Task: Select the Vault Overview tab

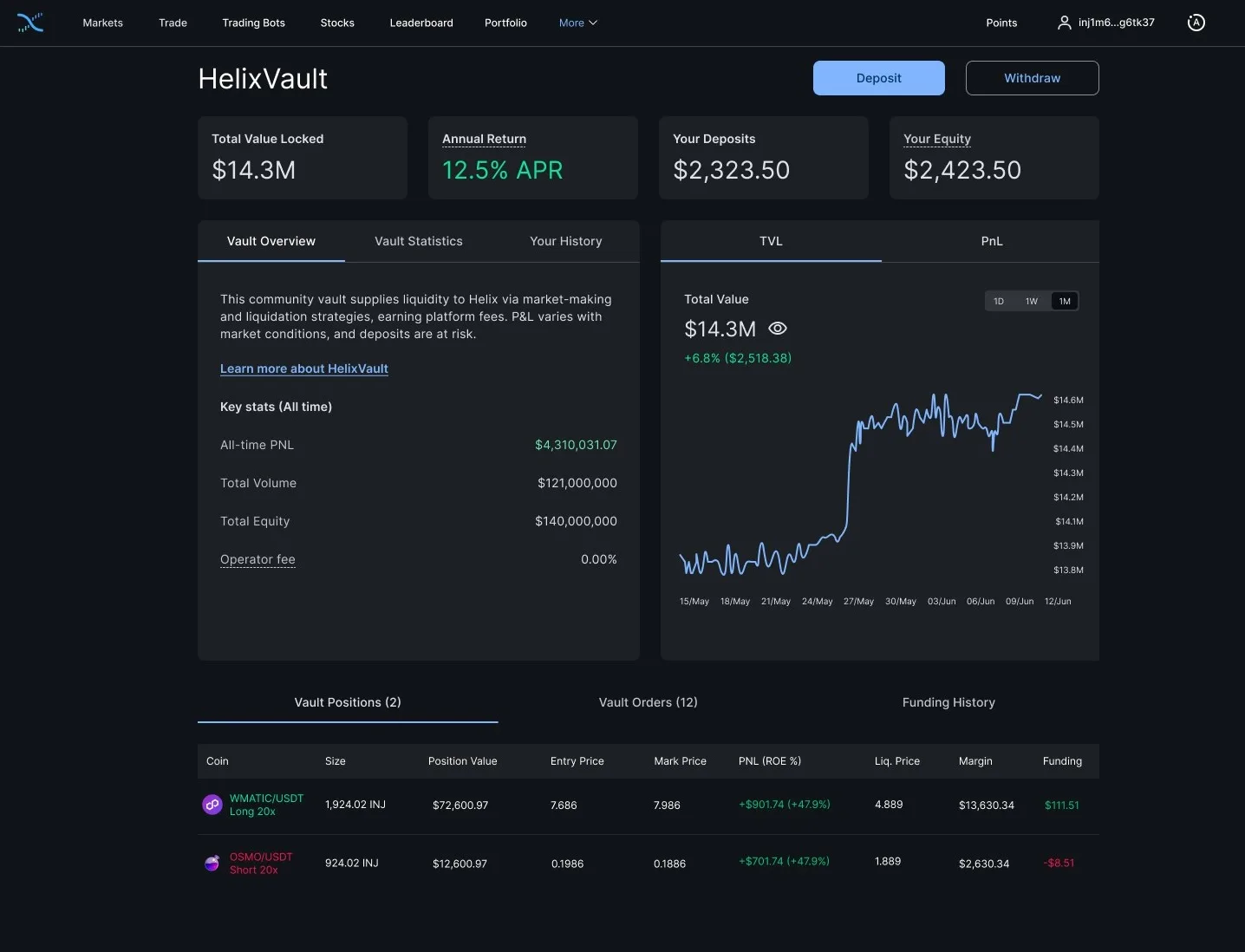Action: tap(271, 241)
